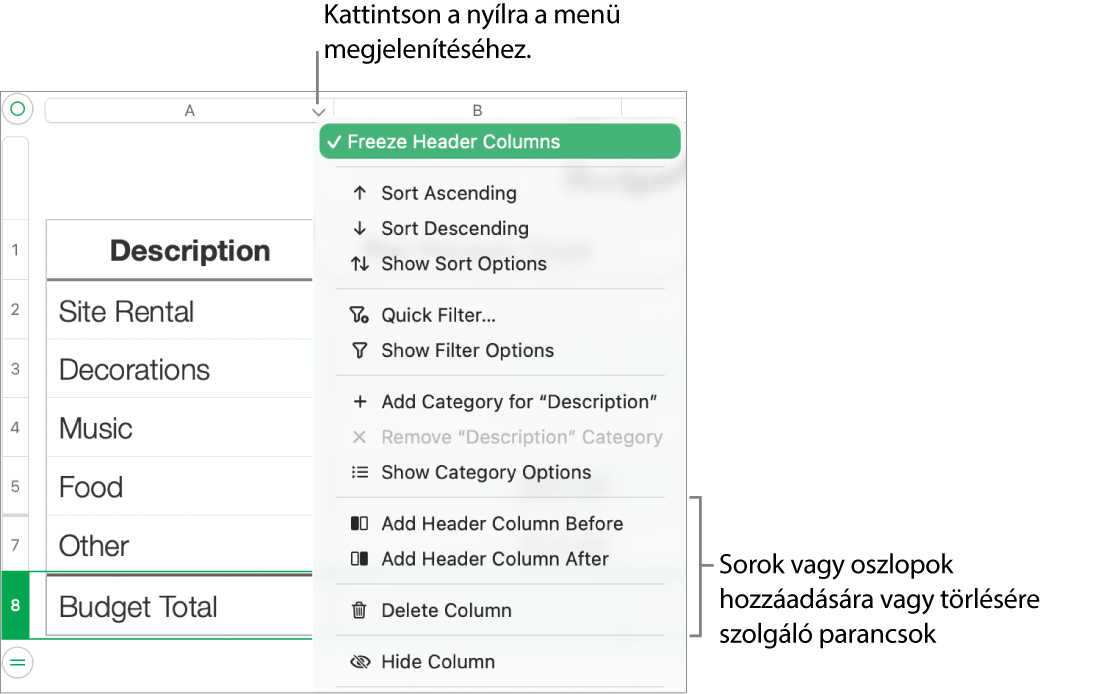Image resolution: width=1103 pixels, height=694 pixels.
Task: Click the table select handle circle
Action: [x=17, y=109]
